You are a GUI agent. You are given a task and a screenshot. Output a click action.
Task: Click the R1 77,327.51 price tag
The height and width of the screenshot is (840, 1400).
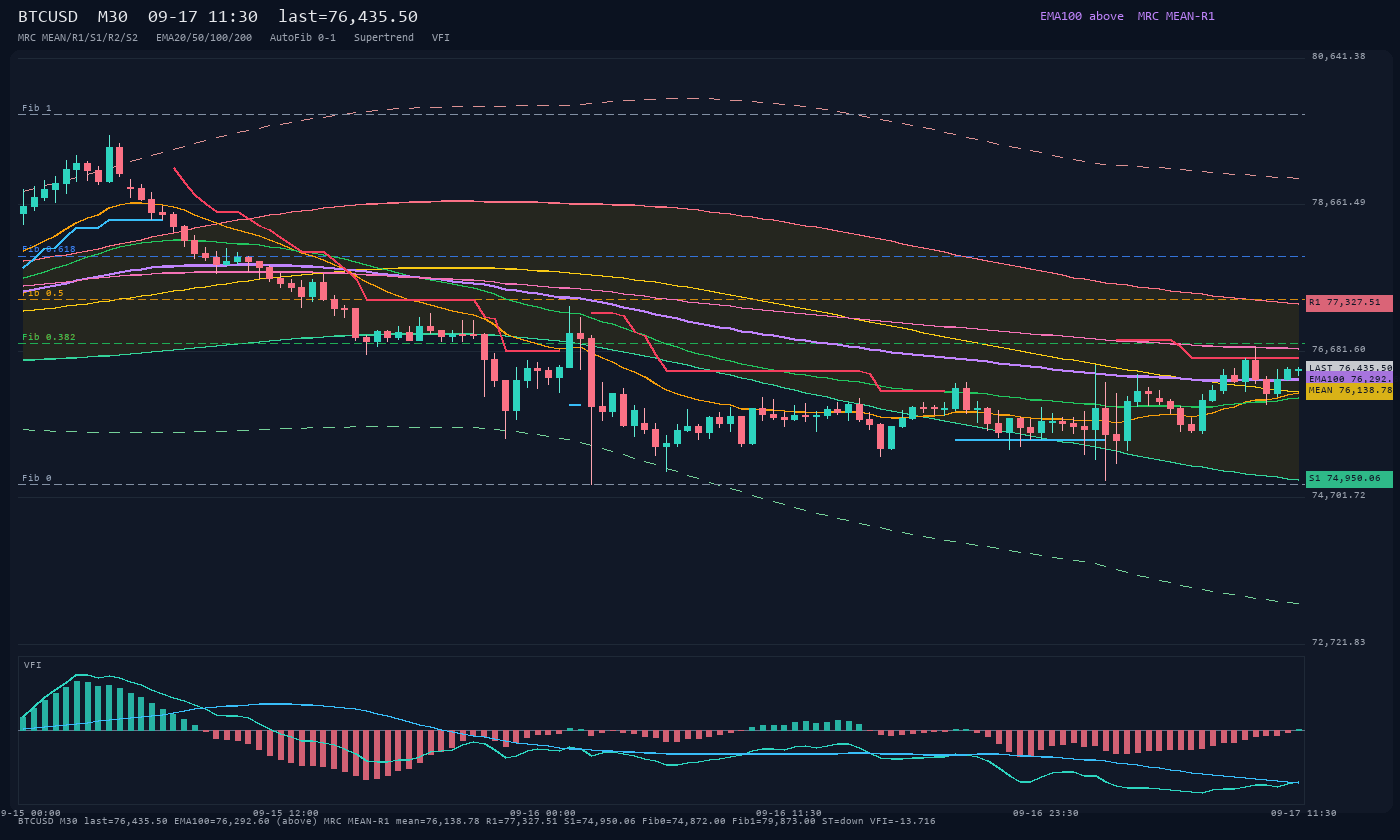tap(1349, 302)
